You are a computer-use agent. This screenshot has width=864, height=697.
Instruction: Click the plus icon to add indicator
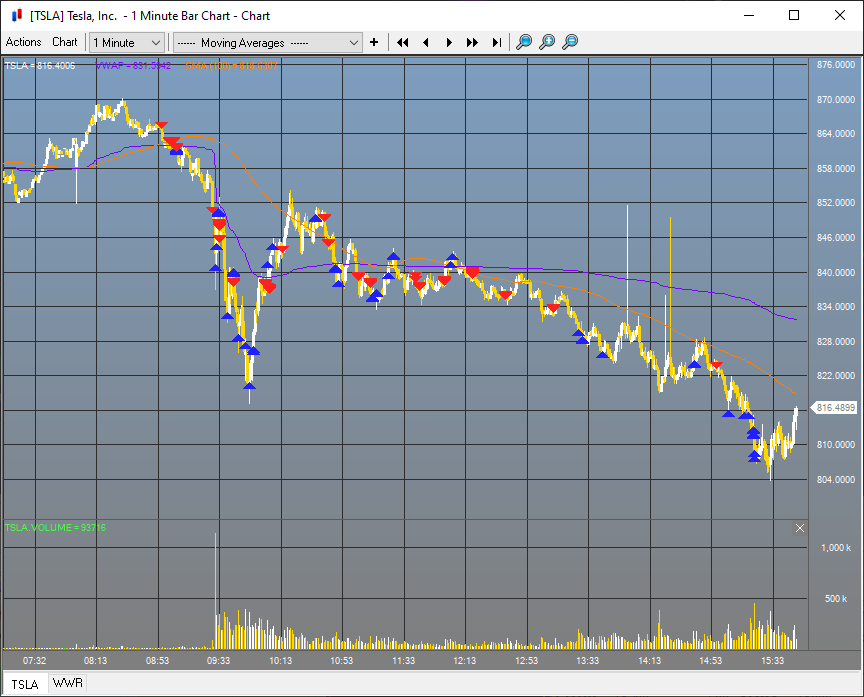pos(374,42)
